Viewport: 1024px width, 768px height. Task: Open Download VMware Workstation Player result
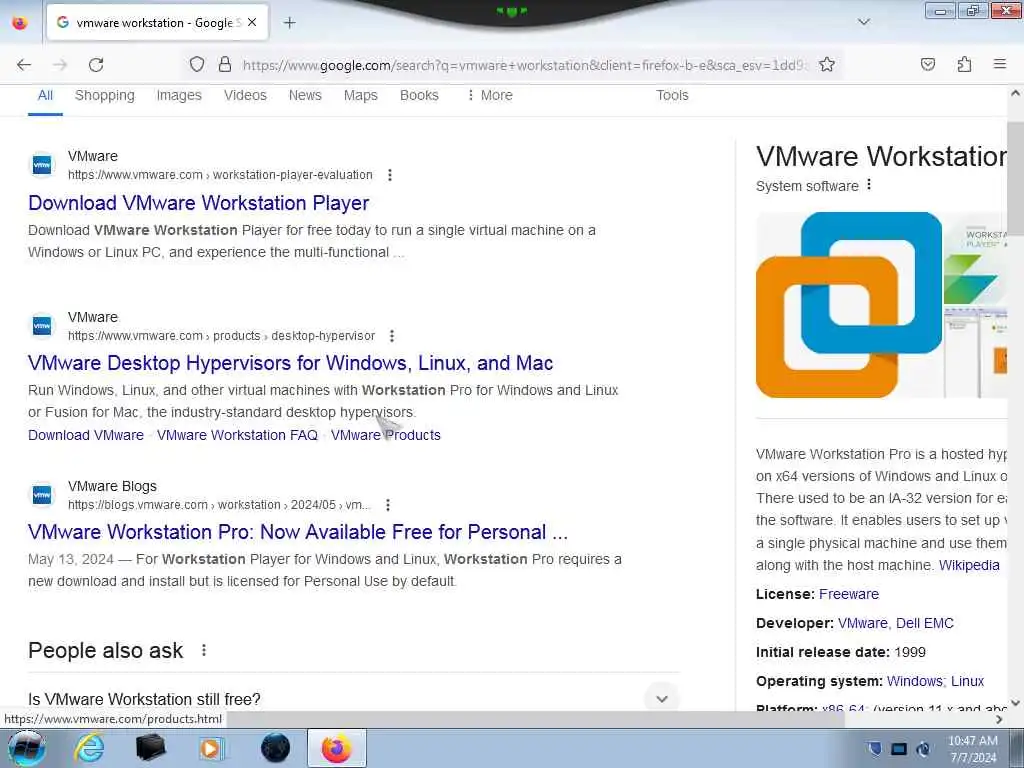(x=199, y=203)
